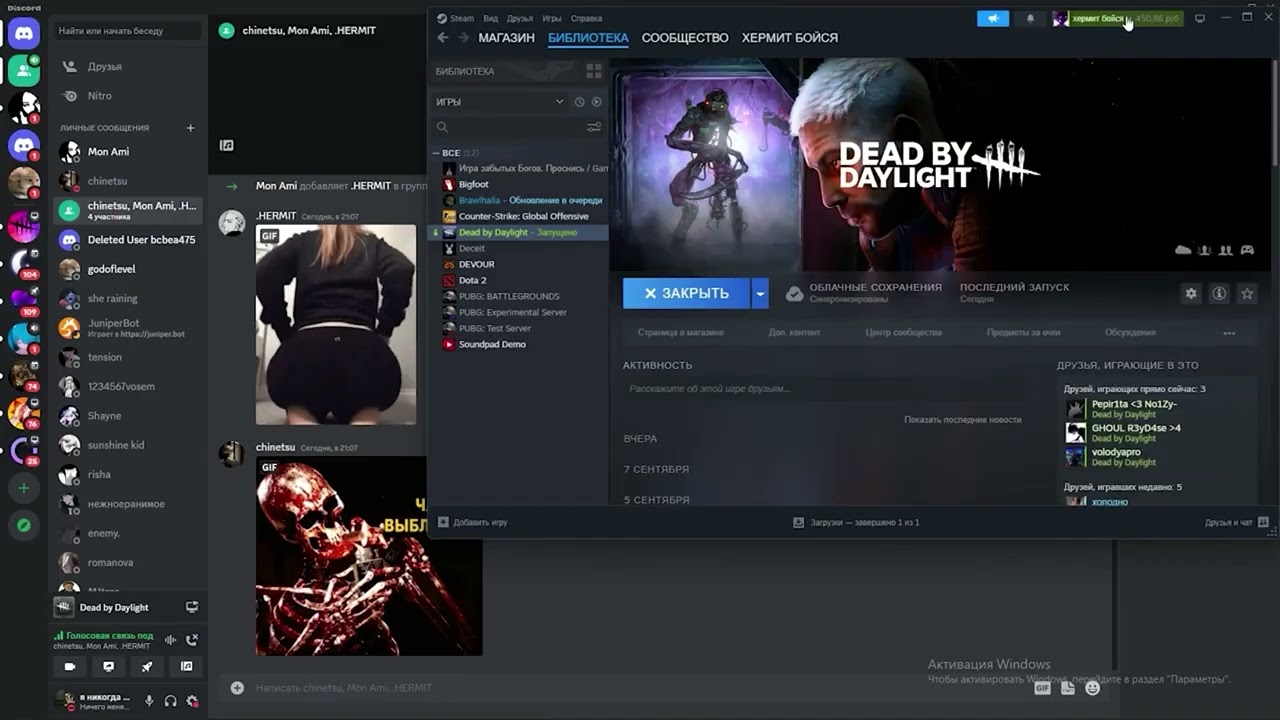Select PUBG: BATTLEGROUNDS in library list
Viewport: 1280px width, 720px height.
pyautogui.click(x=520, y=296)
